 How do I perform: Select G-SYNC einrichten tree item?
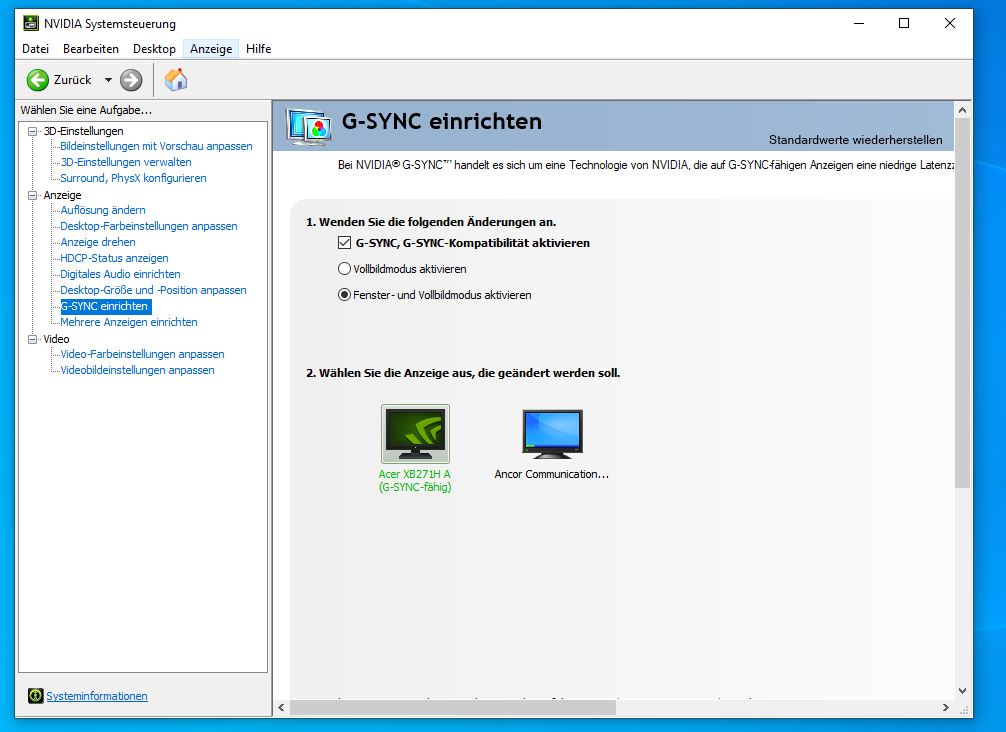point(106,307)
